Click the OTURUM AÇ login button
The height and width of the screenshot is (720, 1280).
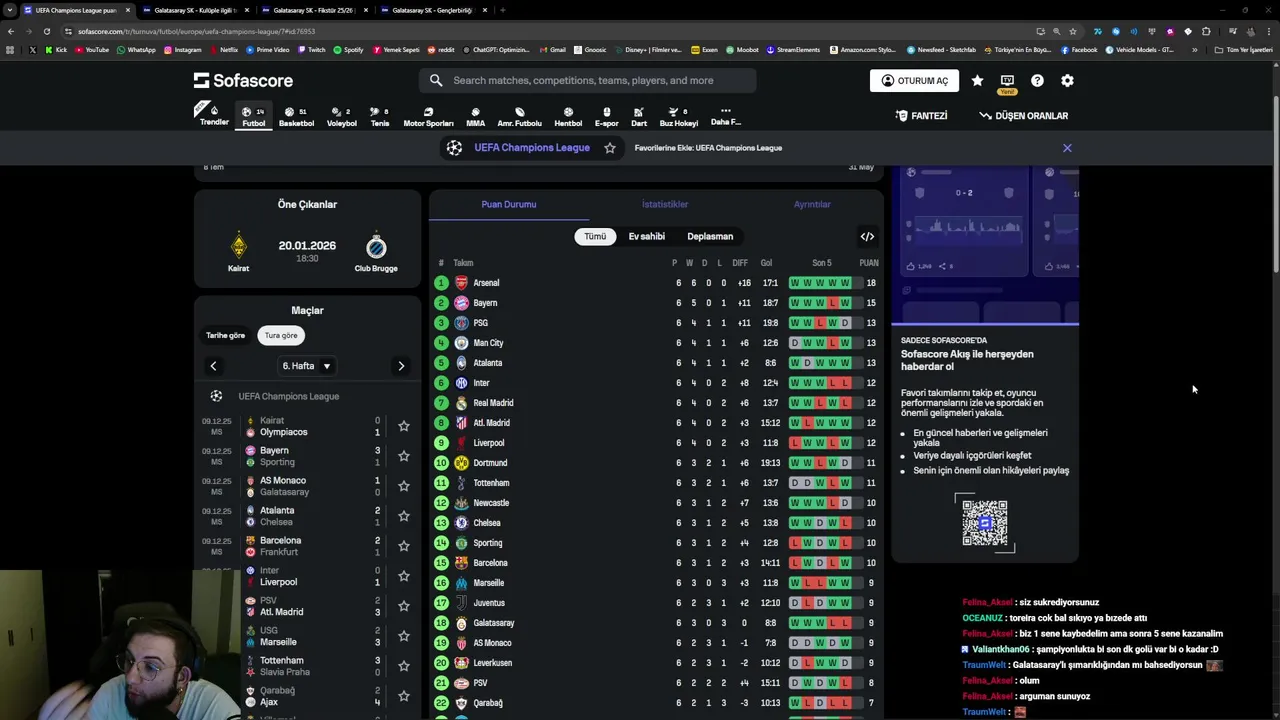[914, 81]
